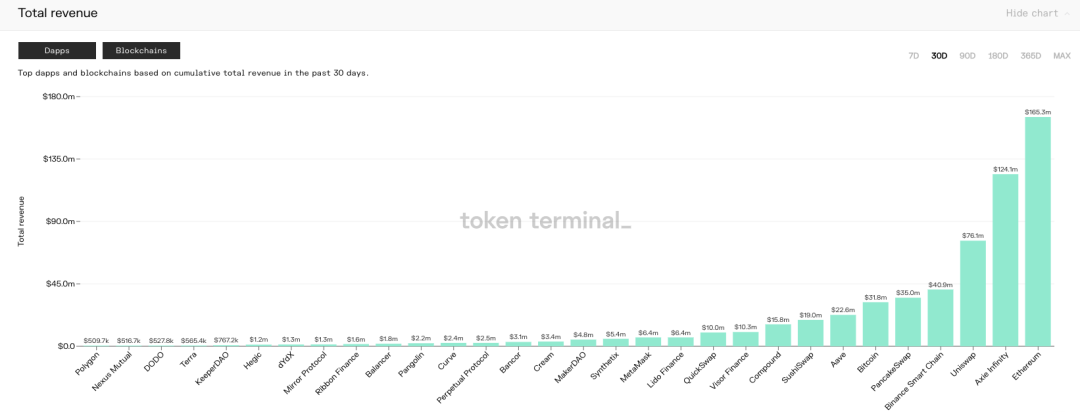This screenshot has width=1080, height=412.
Task: Click the token terminal watermark logo
Action: [545, 221]
